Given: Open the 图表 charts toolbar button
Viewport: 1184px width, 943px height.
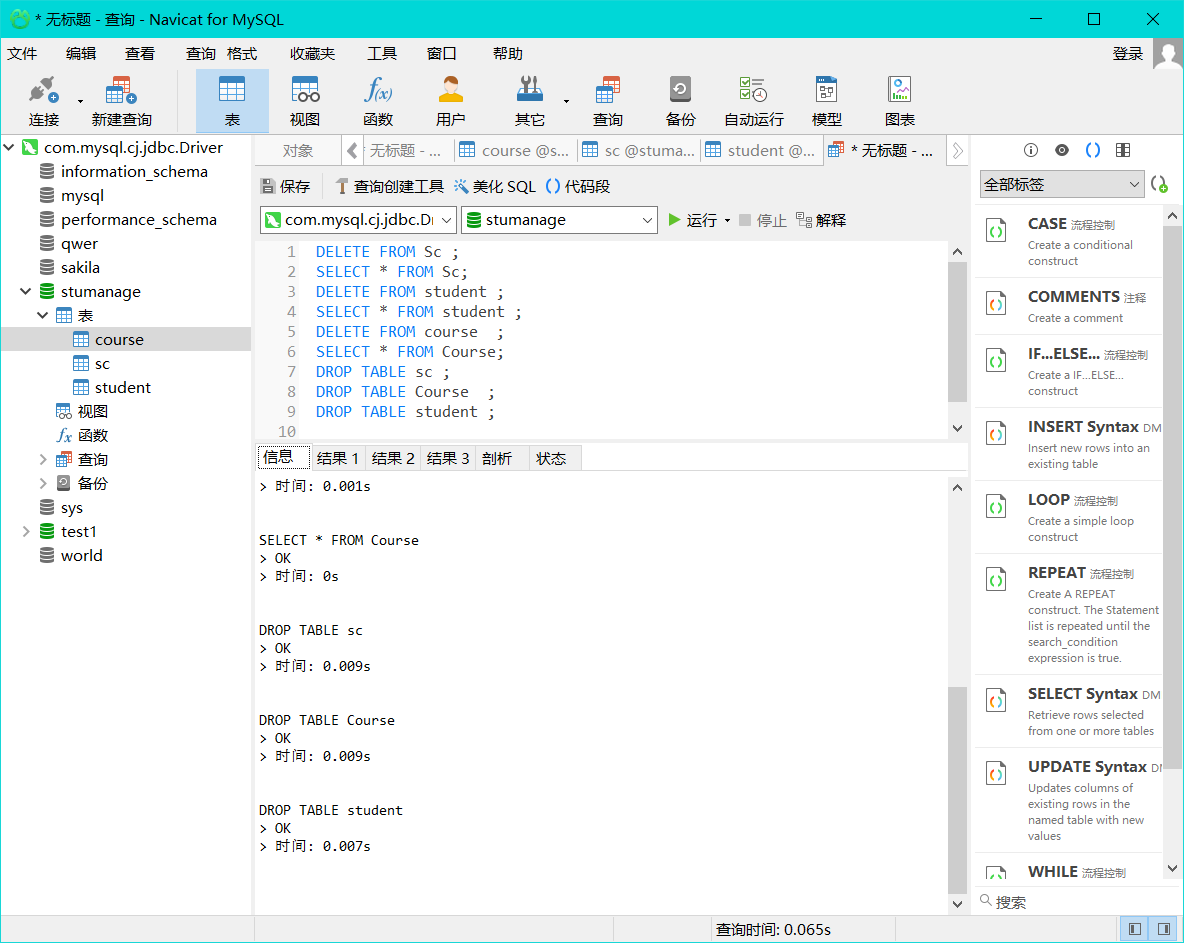Looking at the screenshot, I should 899,101.
